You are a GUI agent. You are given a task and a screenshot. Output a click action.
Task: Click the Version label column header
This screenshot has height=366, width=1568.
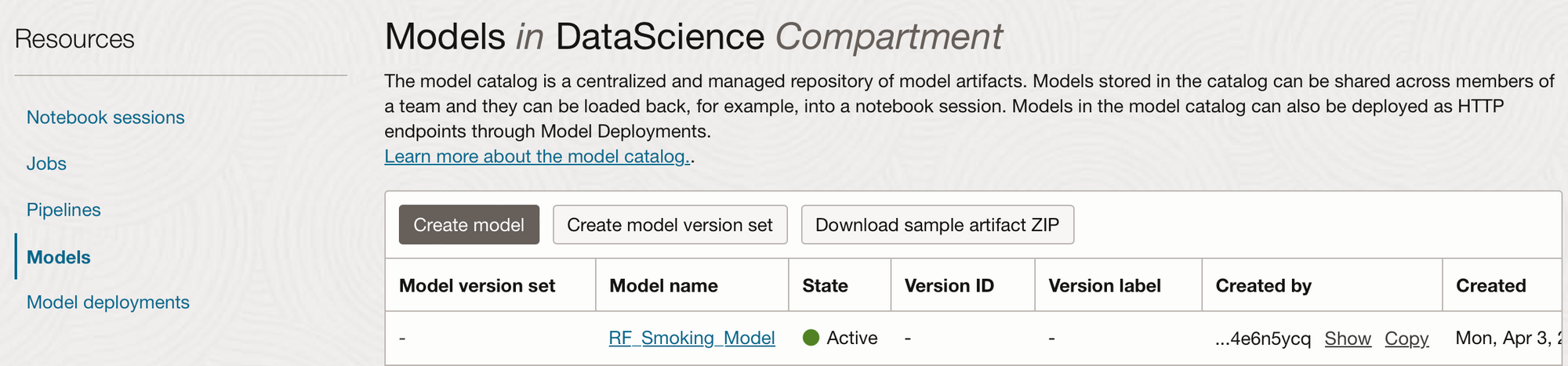click(1104, 286)
